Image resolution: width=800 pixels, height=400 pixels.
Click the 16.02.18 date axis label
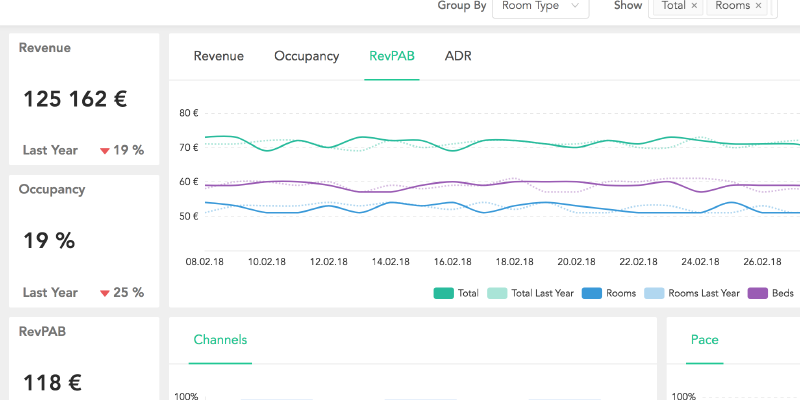[x=453, y=261]
